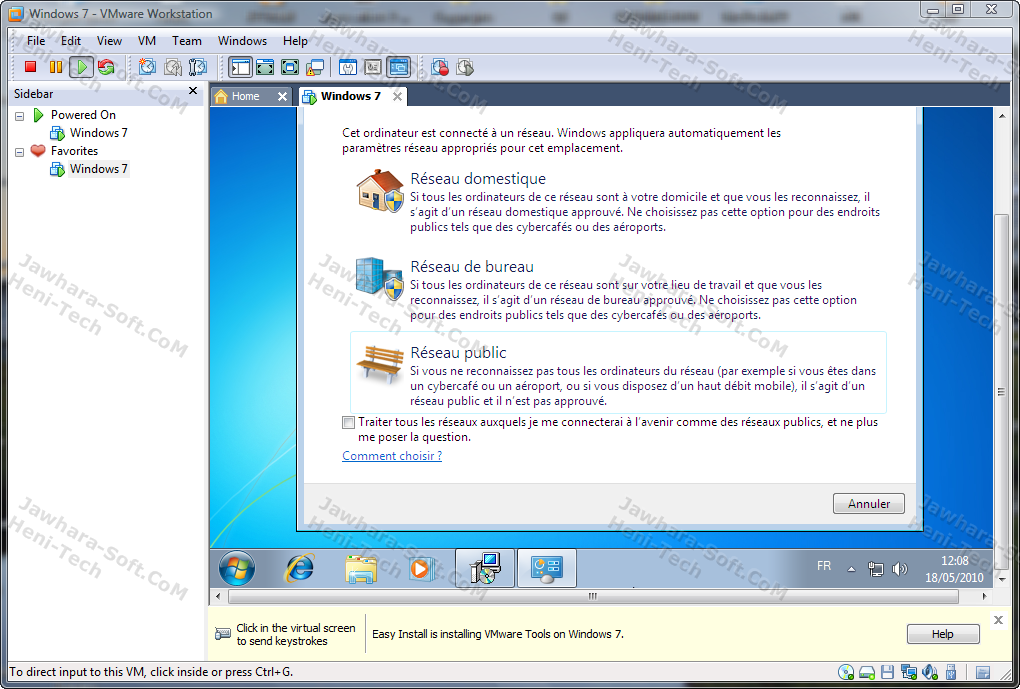Open Windows Media Player in guest taskbar

[421, 569]
